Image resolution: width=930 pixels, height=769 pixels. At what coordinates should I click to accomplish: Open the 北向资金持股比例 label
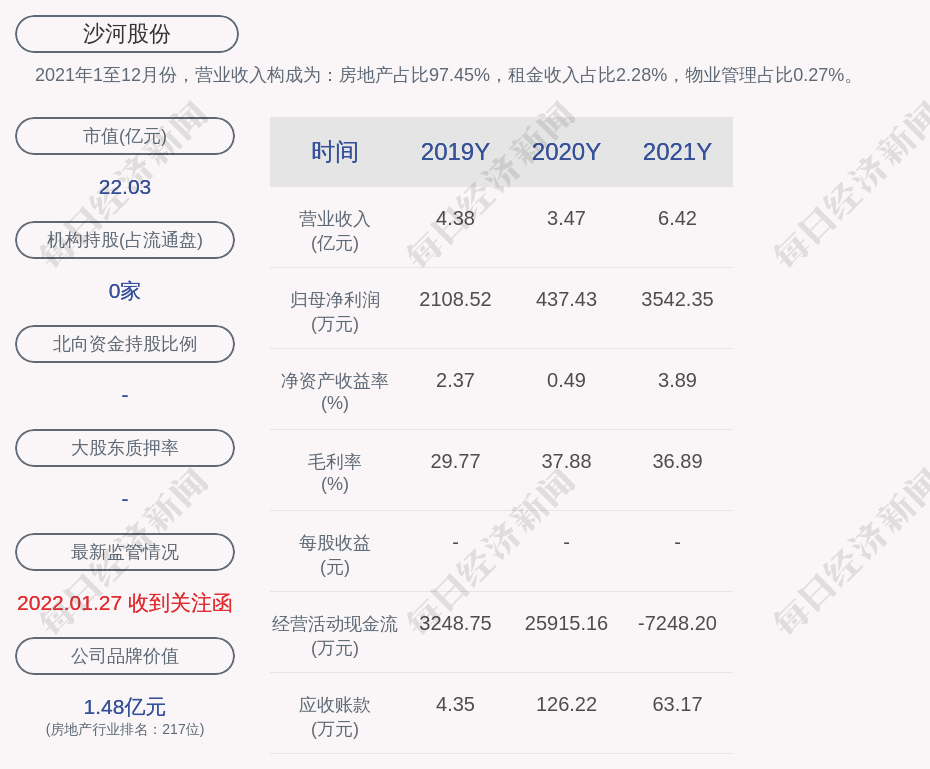(x=125, y=344)
